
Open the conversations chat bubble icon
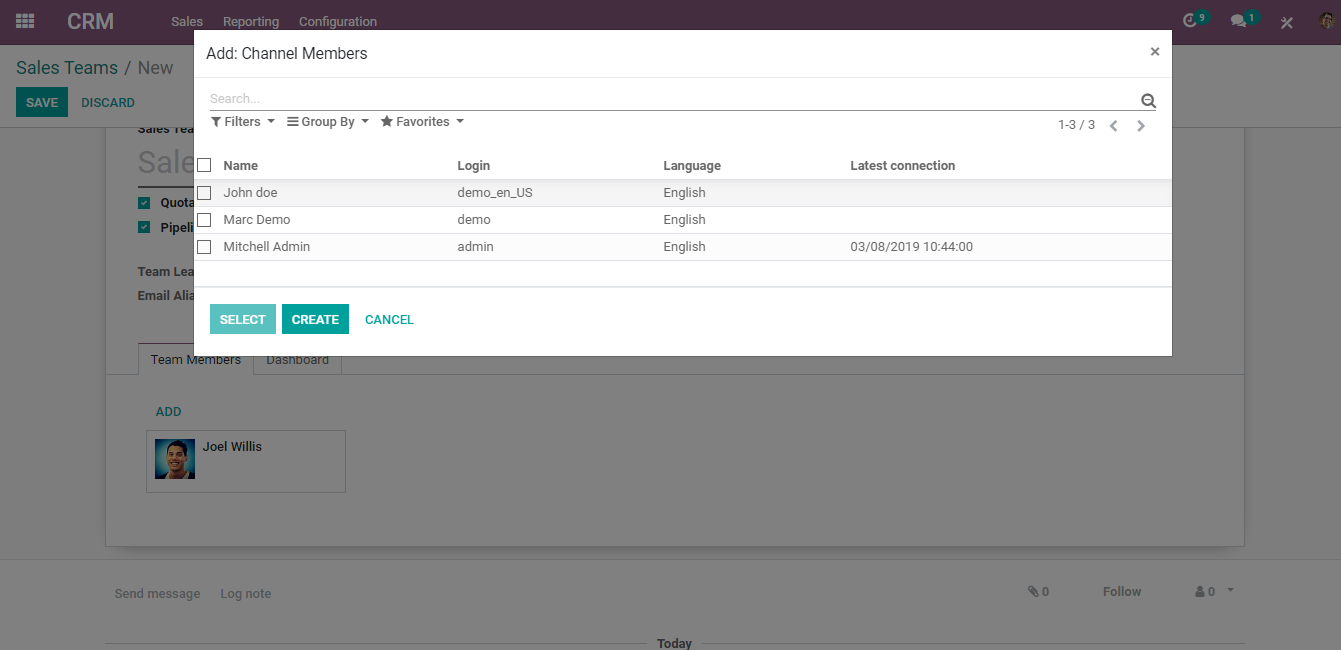pyautogui.click(x=1238, y=21)
